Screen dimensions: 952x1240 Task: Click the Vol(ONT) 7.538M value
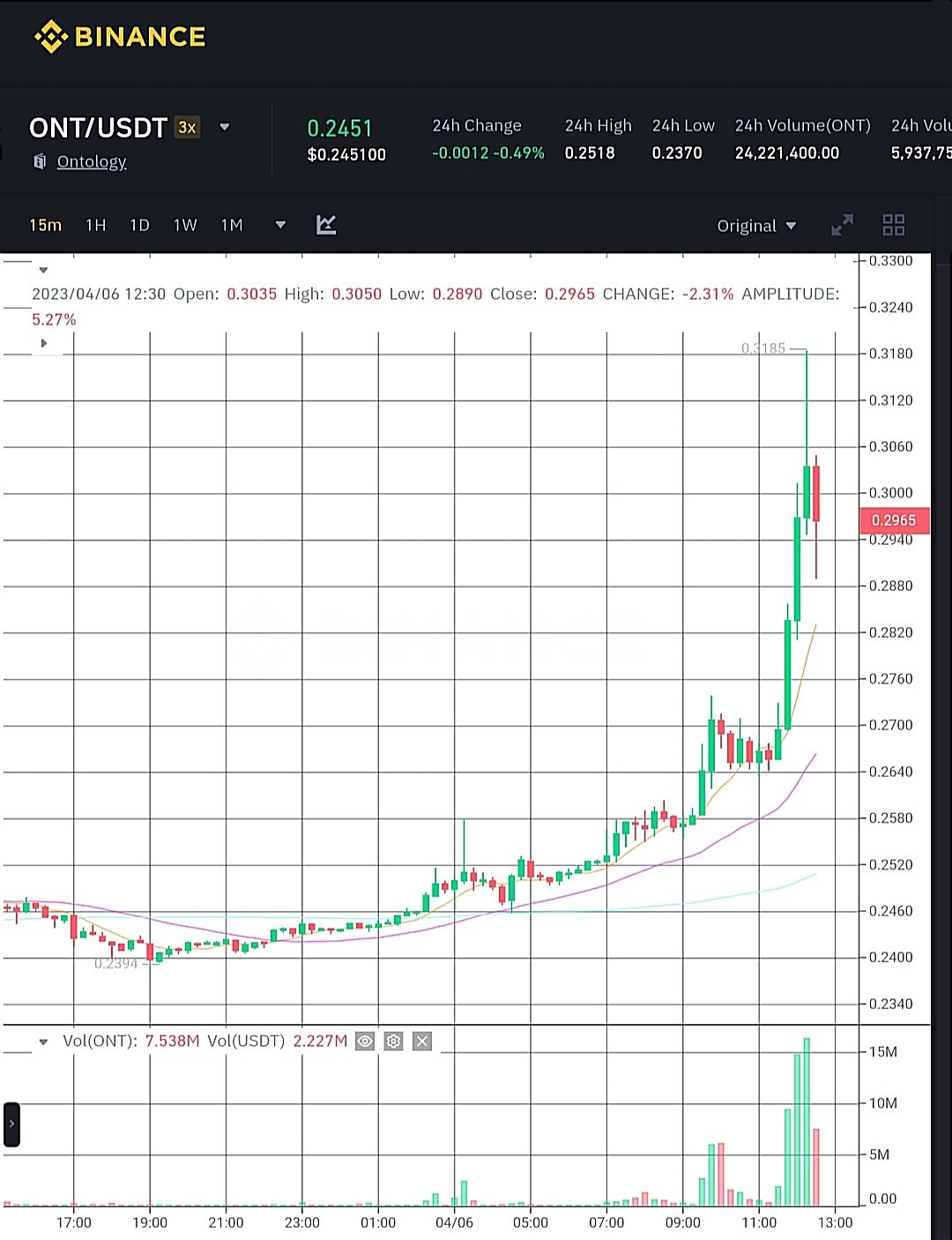click(x=173, y=1042)
